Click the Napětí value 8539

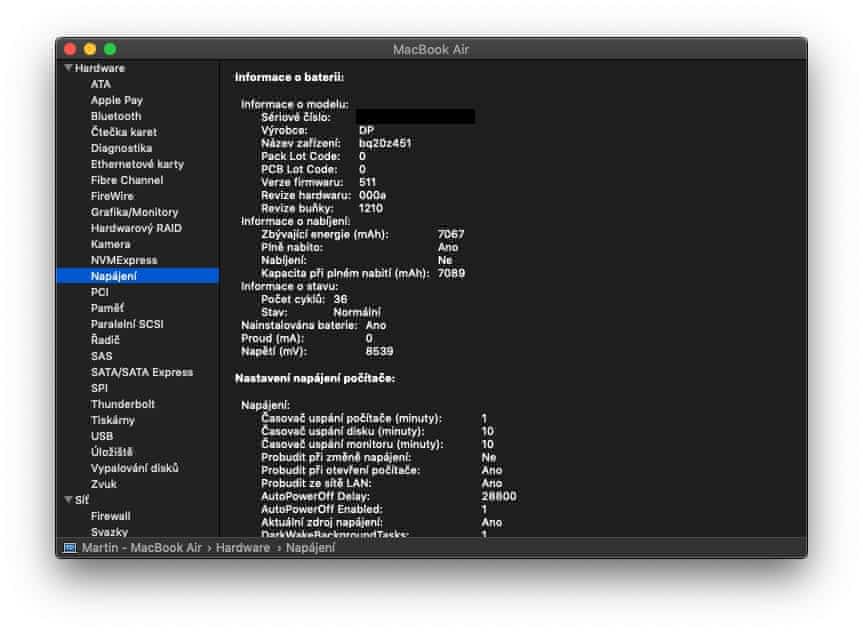pos(380,351)
